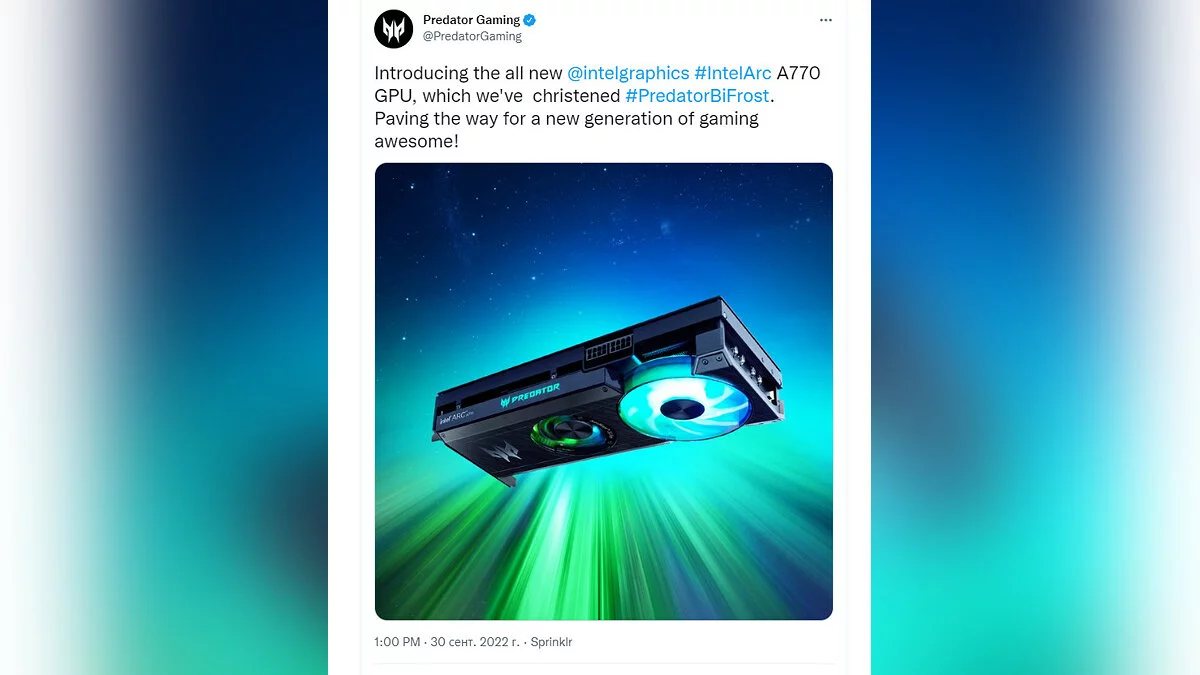Click the 30 сент. 2022 г. date

pos(474,642)
